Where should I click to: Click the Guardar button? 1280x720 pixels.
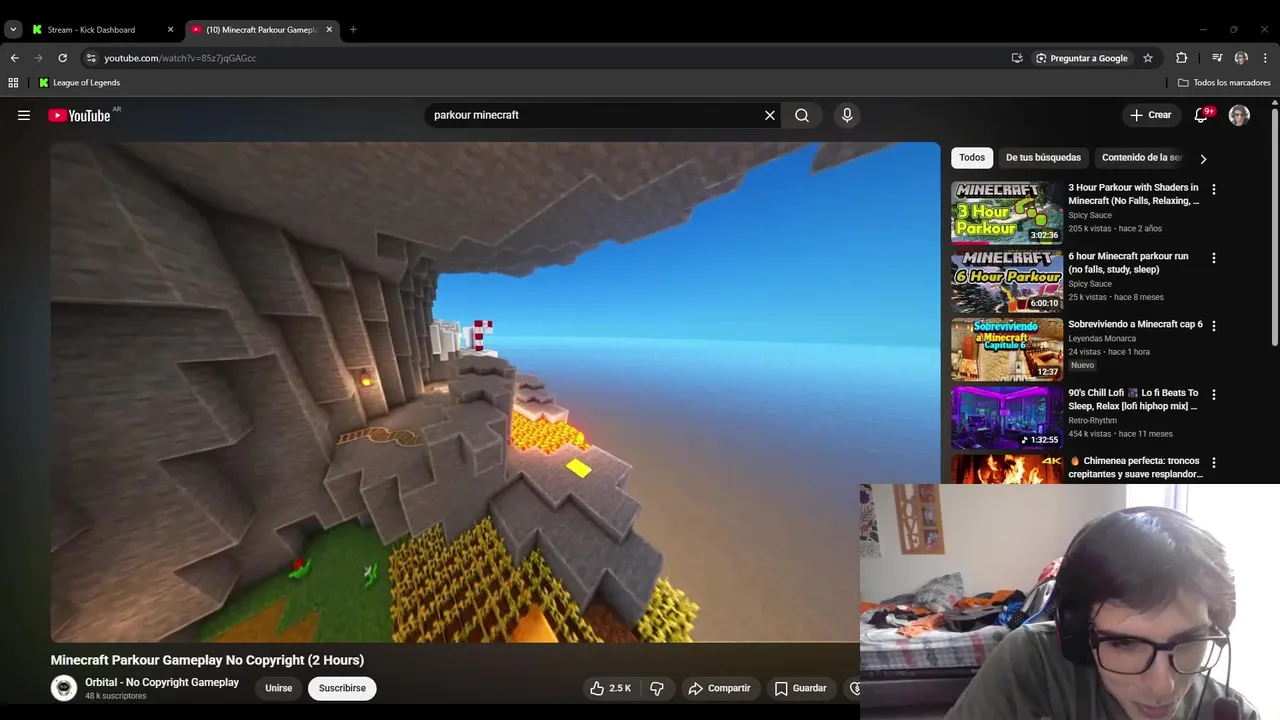click(801, 688)
